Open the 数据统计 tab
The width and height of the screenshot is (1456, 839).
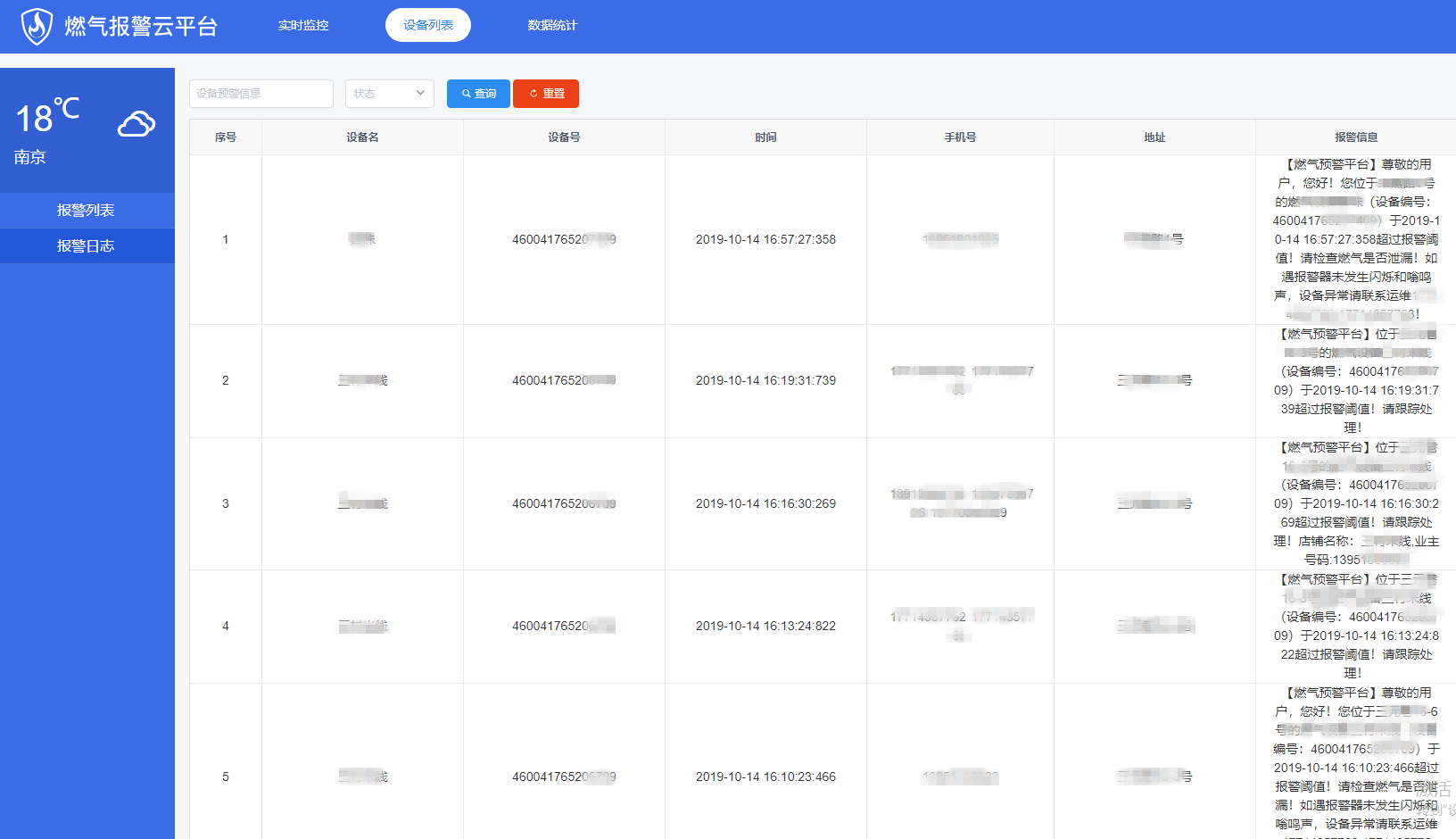click(x=552, y=25)
